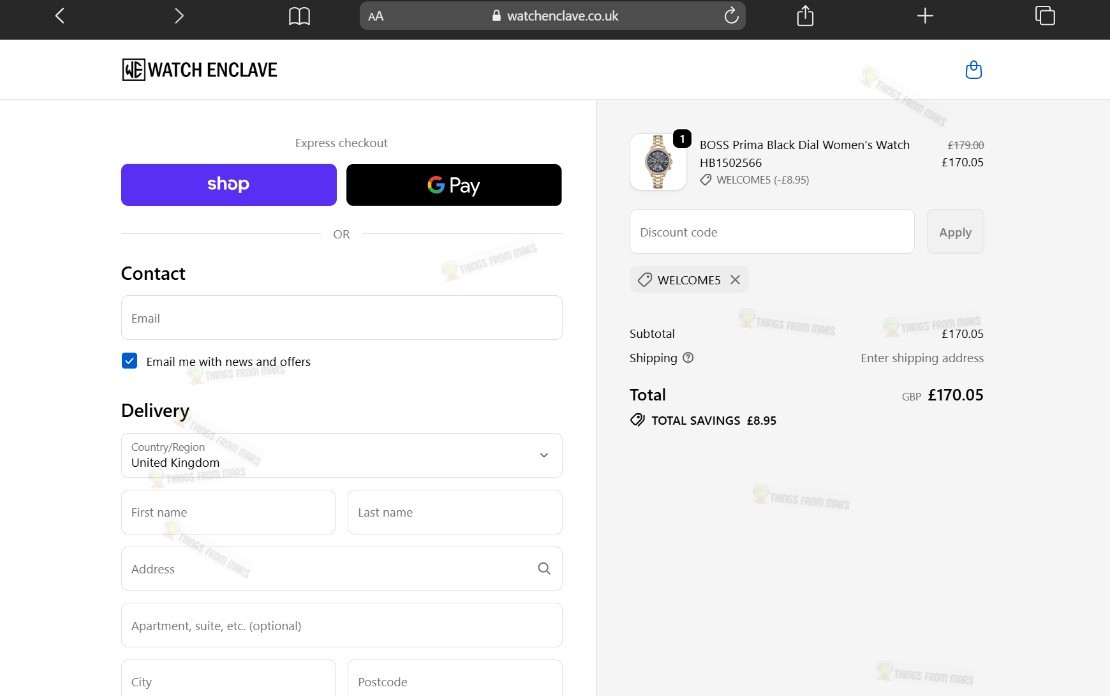Click the Address field
This screenshot has height=696, width=1110.
(x=342, y=569)
